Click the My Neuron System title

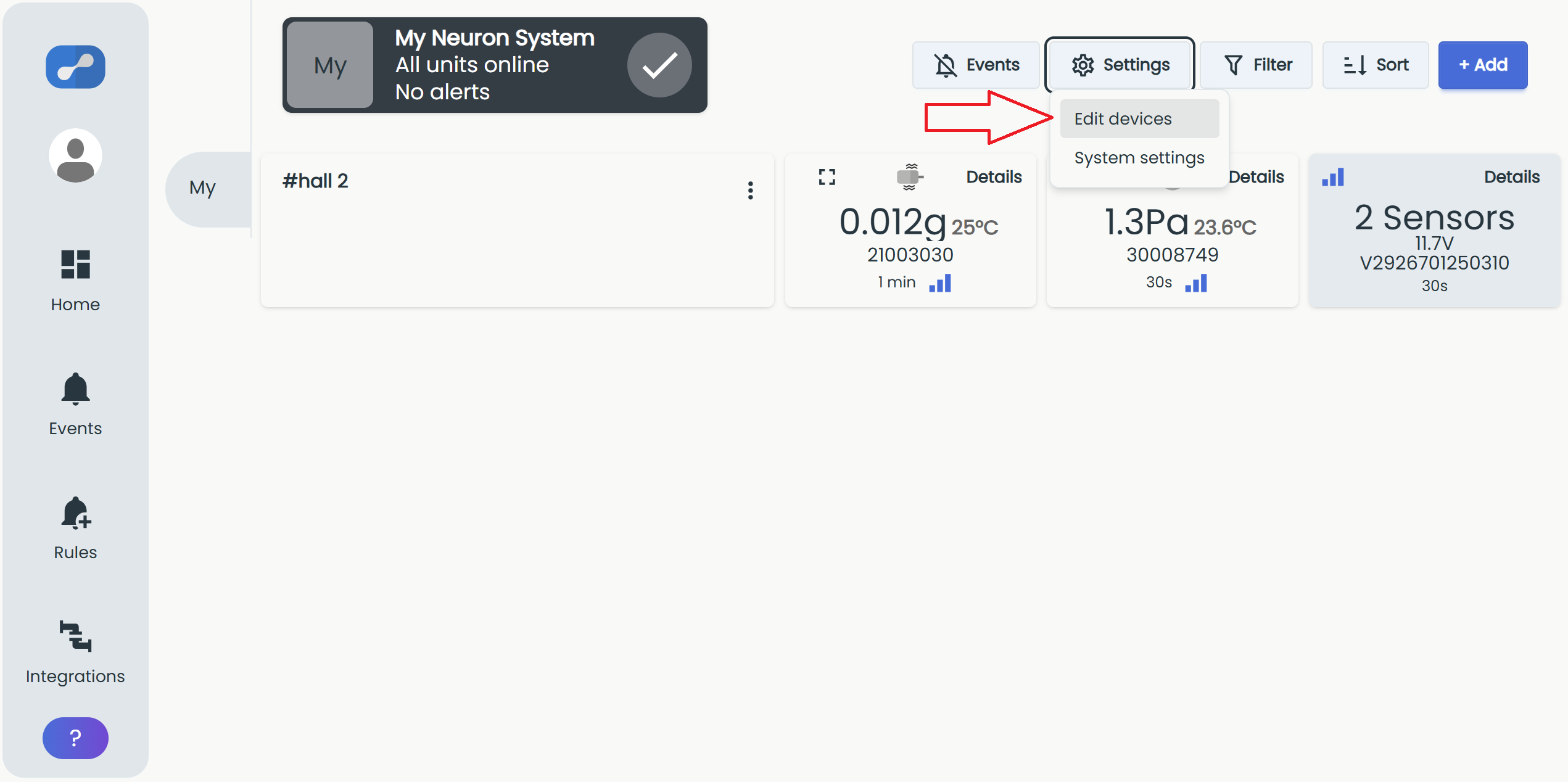[x=495, y=38]
